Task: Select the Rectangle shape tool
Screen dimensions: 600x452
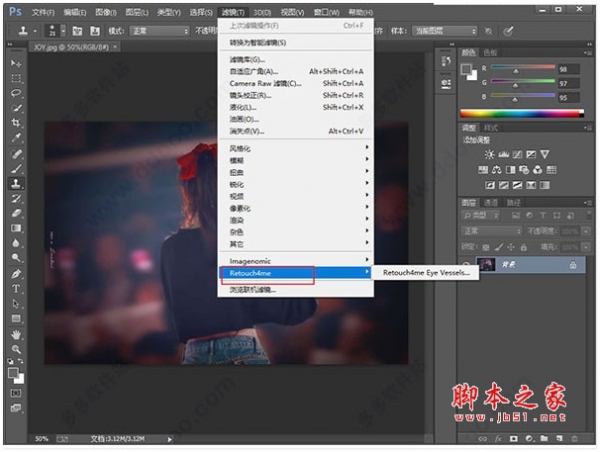Action: point(16,318)
